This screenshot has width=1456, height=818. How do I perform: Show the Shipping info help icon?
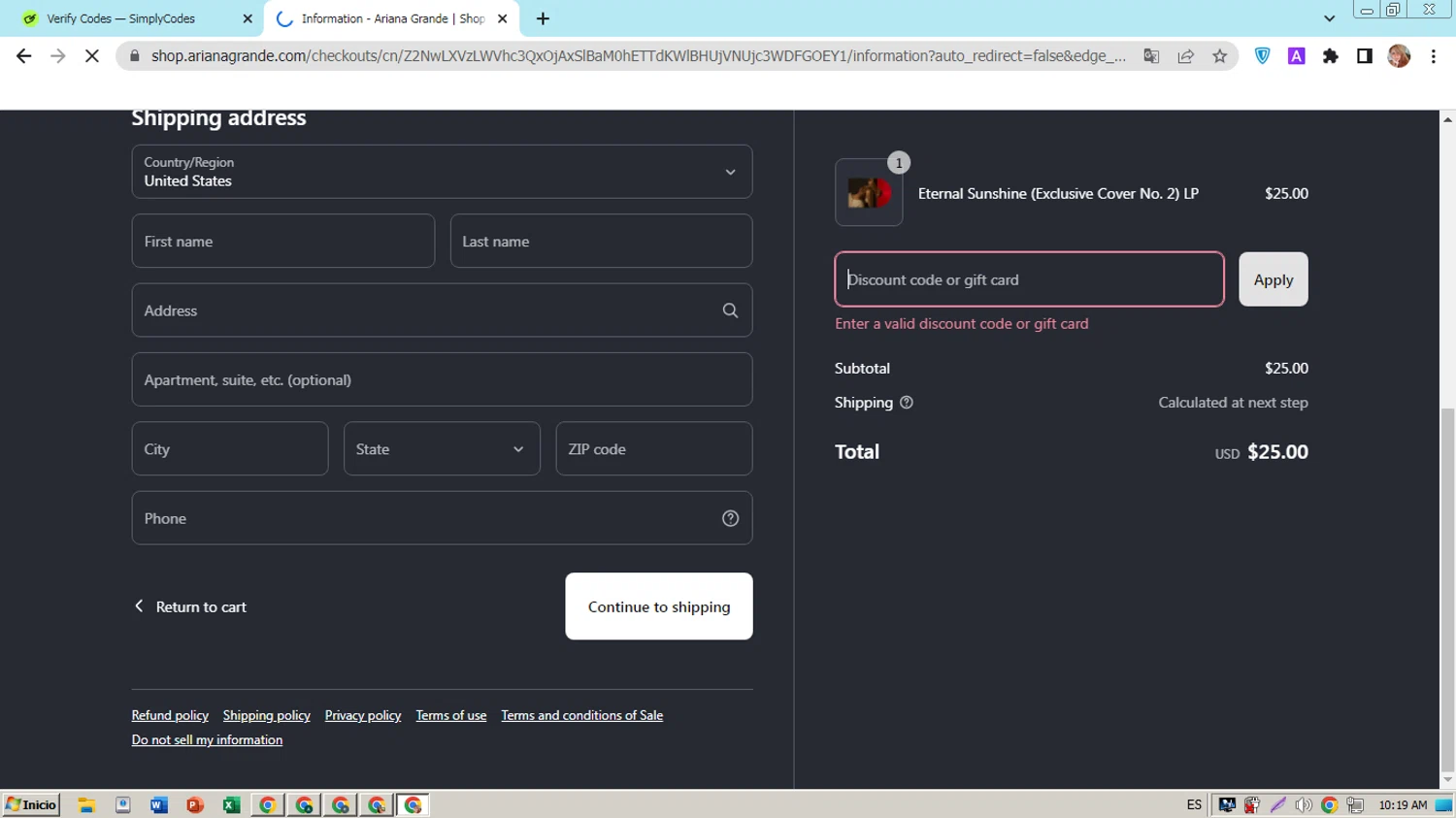pyautogui.click(x=907, y=403)
